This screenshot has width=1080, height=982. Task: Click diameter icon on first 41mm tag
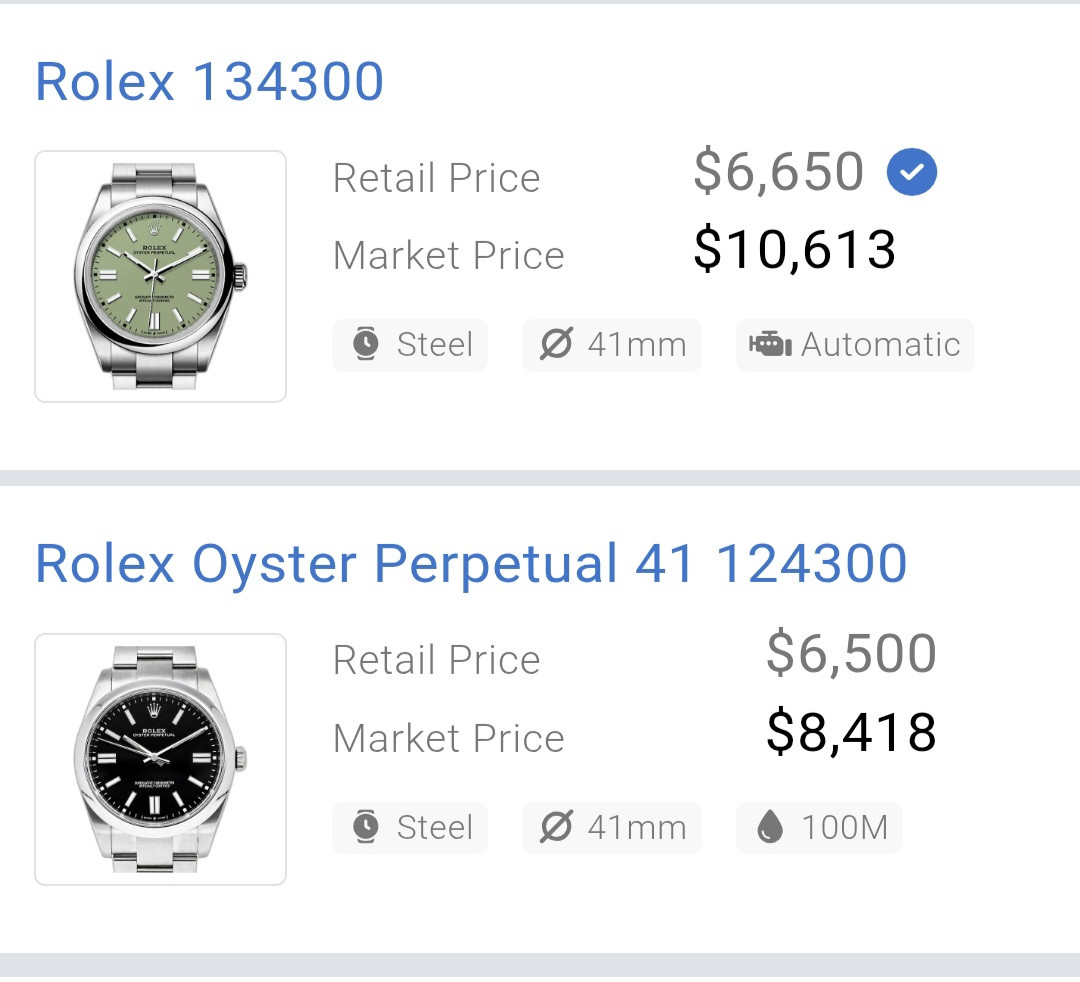pyautogui.click(x=556, y=345)
